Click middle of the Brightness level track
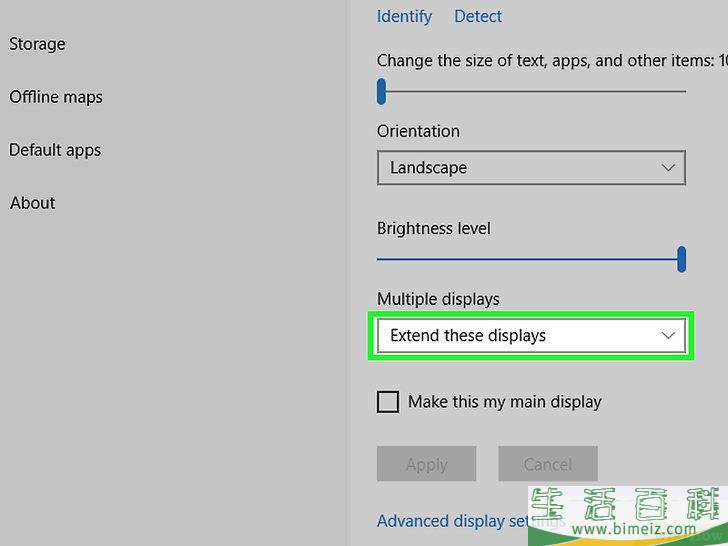This screenshot has height=546, width=728. [528, 259]
